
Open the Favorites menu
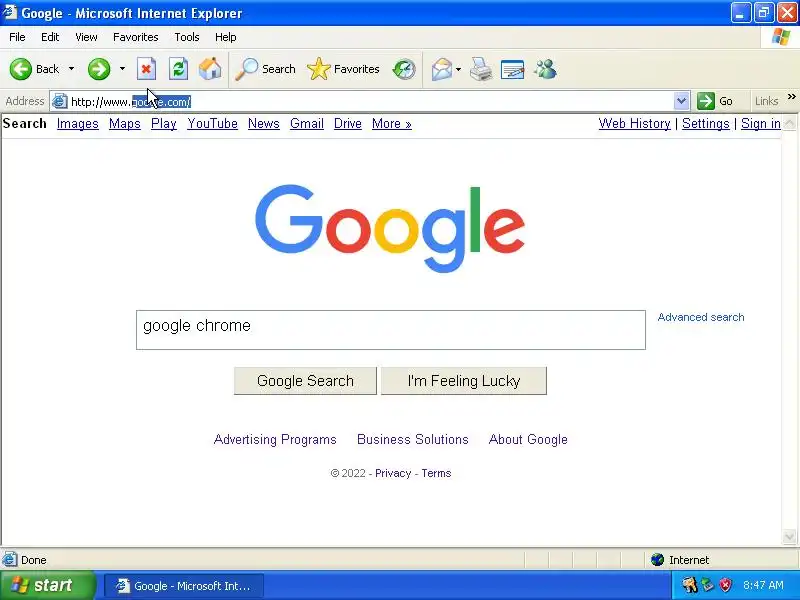tap(136, 37)
